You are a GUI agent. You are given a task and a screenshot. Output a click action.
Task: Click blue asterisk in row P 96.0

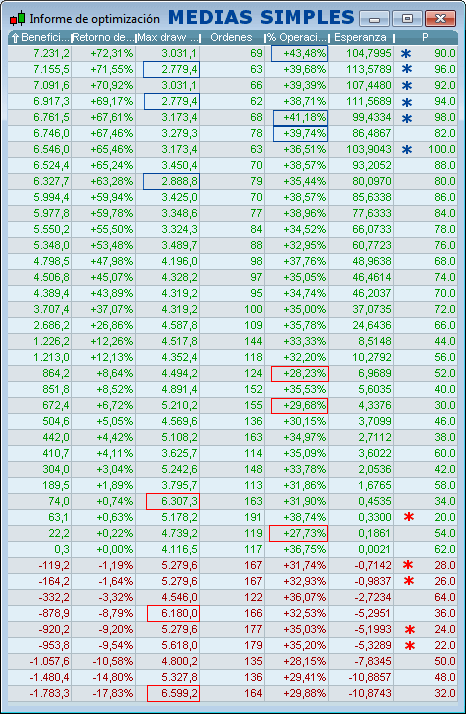tap(407, 69)
